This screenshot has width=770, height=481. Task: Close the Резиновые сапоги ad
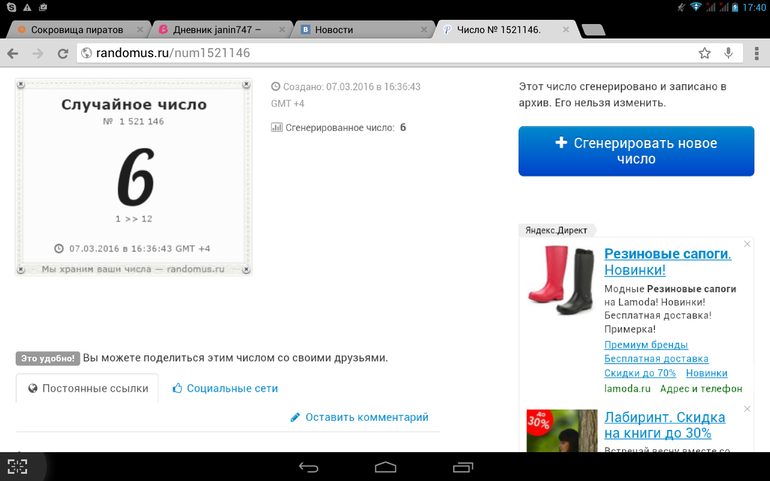pos(746,244)
